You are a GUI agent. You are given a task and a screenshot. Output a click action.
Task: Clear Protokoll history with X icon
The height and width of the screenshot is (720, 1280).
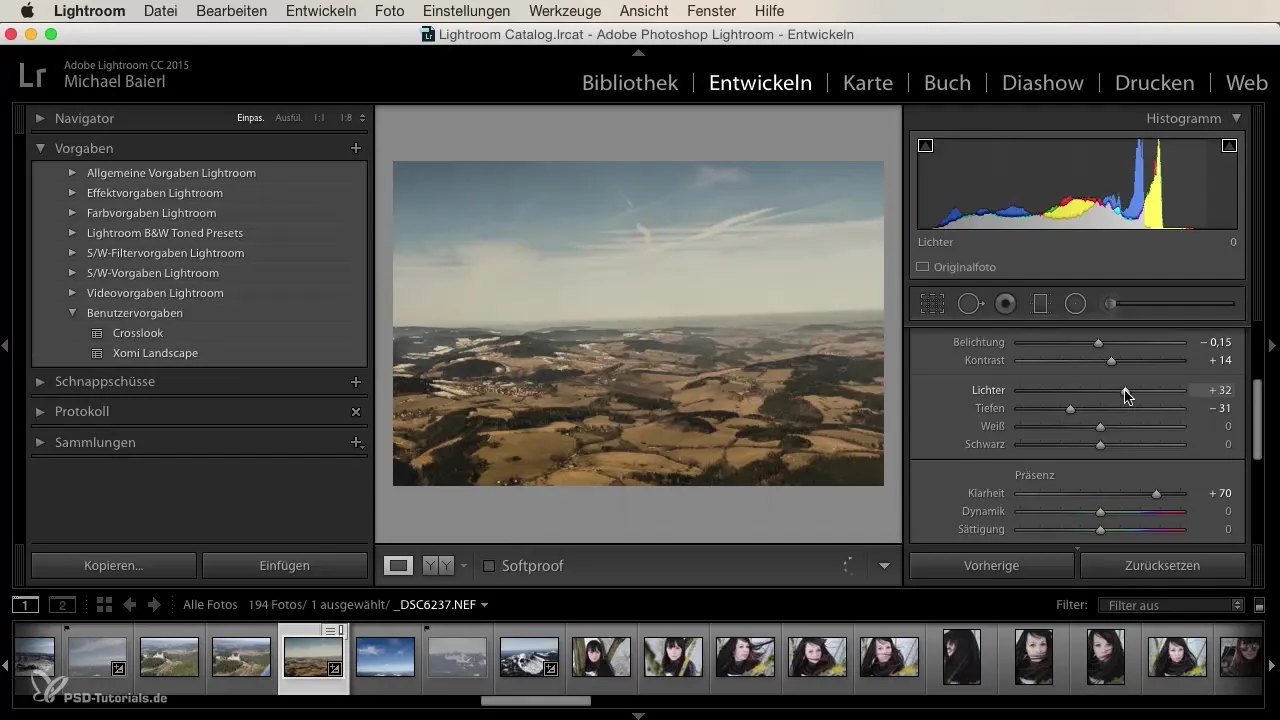[355, 412]
